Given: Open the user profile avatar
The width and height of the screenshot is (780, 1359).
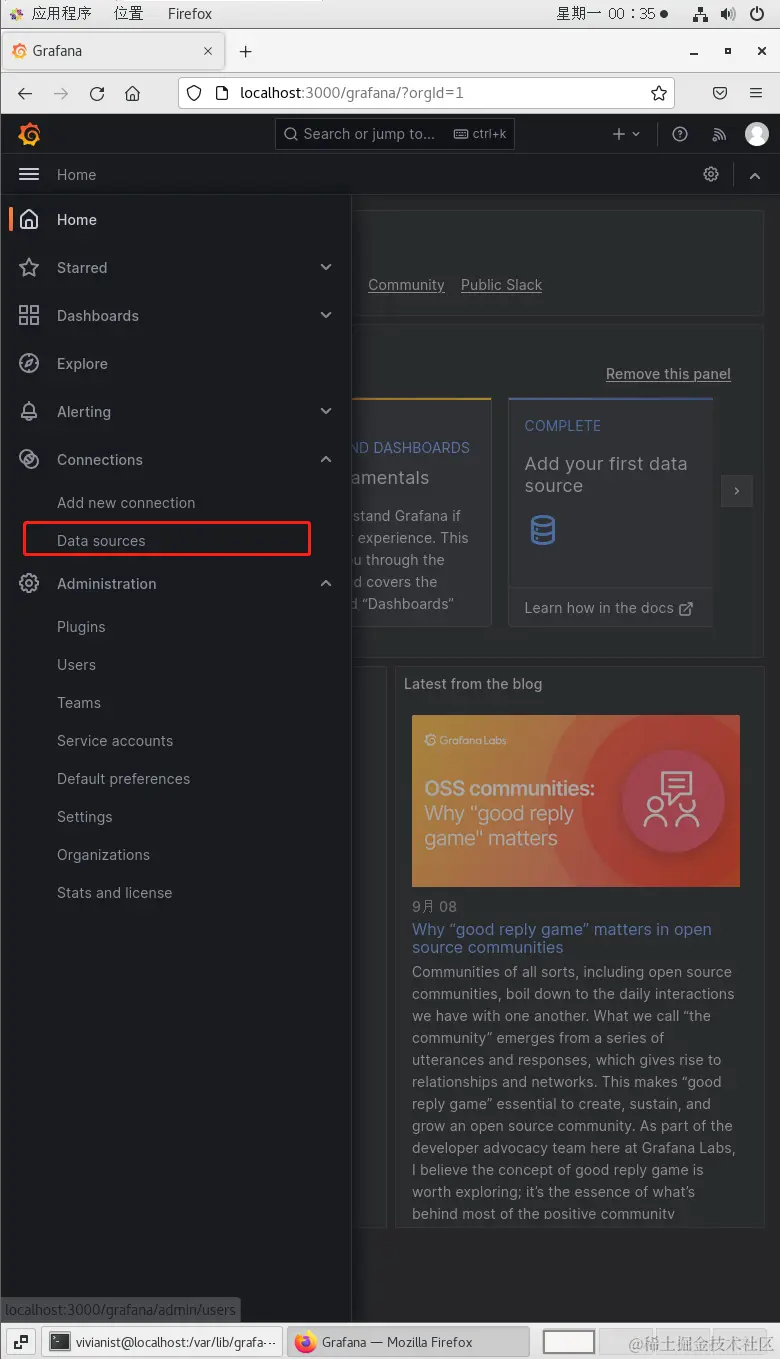Looking at the screenshot, I should (757, 134).
